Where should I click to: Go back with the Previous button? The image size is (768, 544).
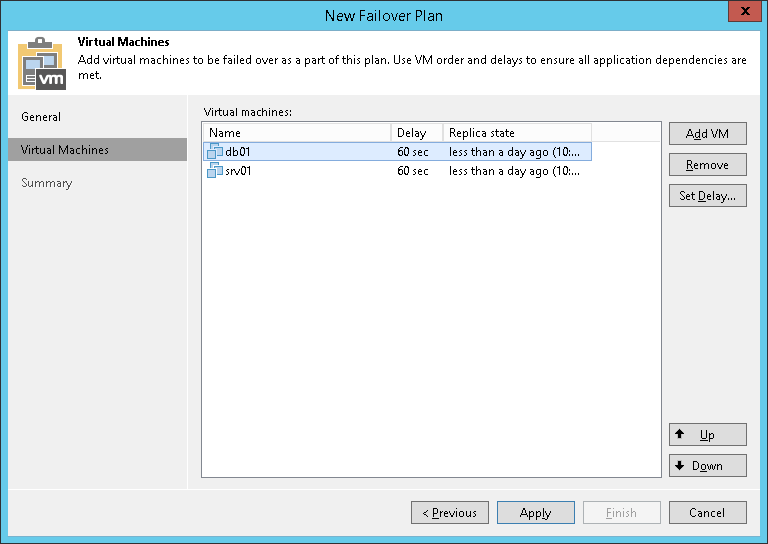click(x=450, y=513)
